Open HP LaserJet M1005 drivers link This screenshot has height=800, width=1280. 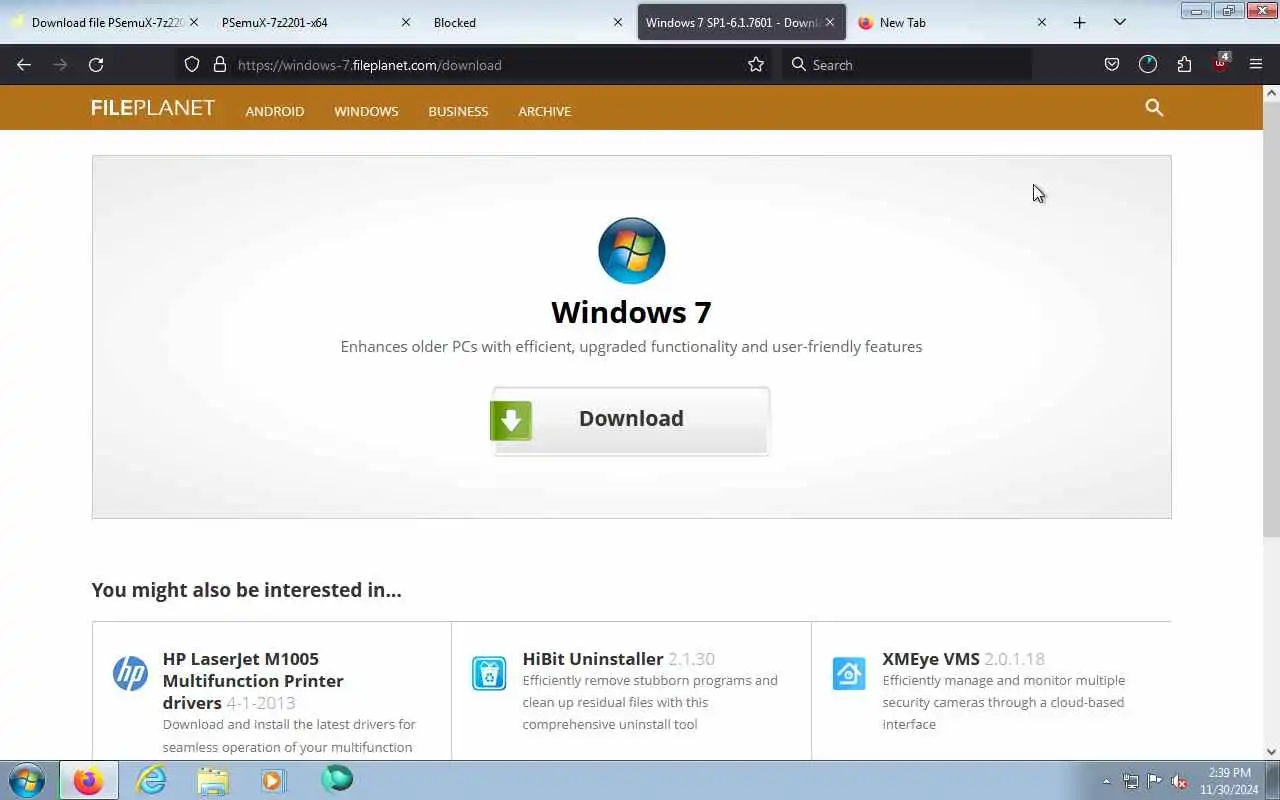253,680
